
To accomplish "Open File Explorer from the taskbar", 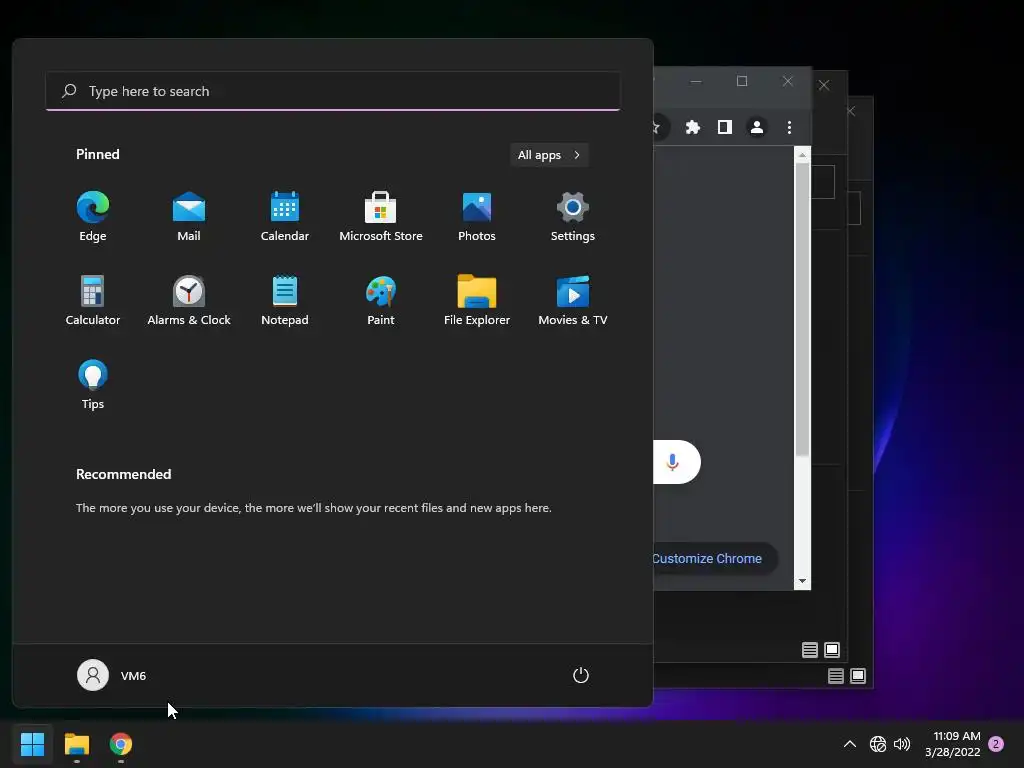I will 76,744.
